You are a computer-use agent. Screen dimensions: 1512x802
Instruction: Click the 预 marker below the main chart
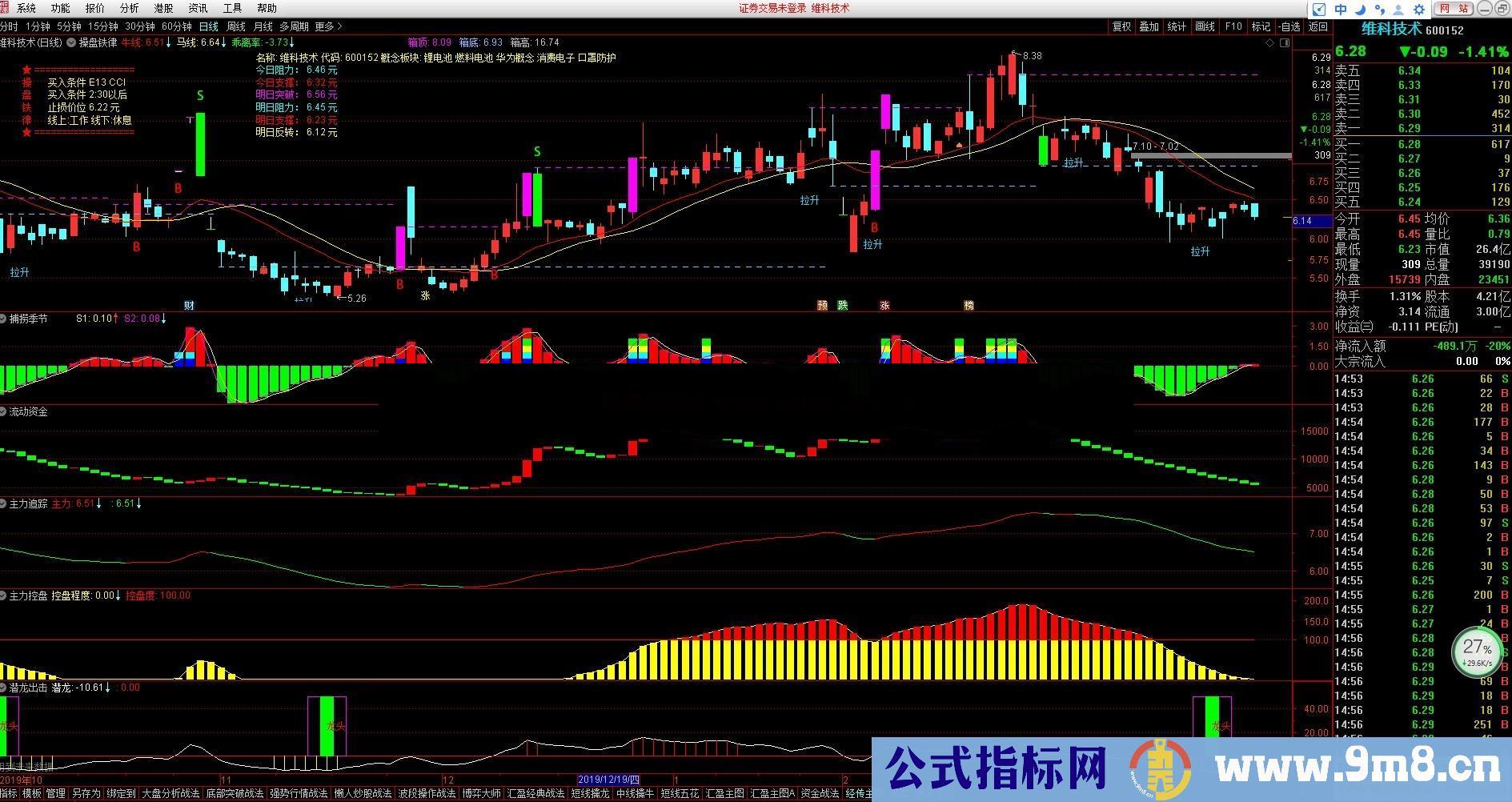[822, 305]
